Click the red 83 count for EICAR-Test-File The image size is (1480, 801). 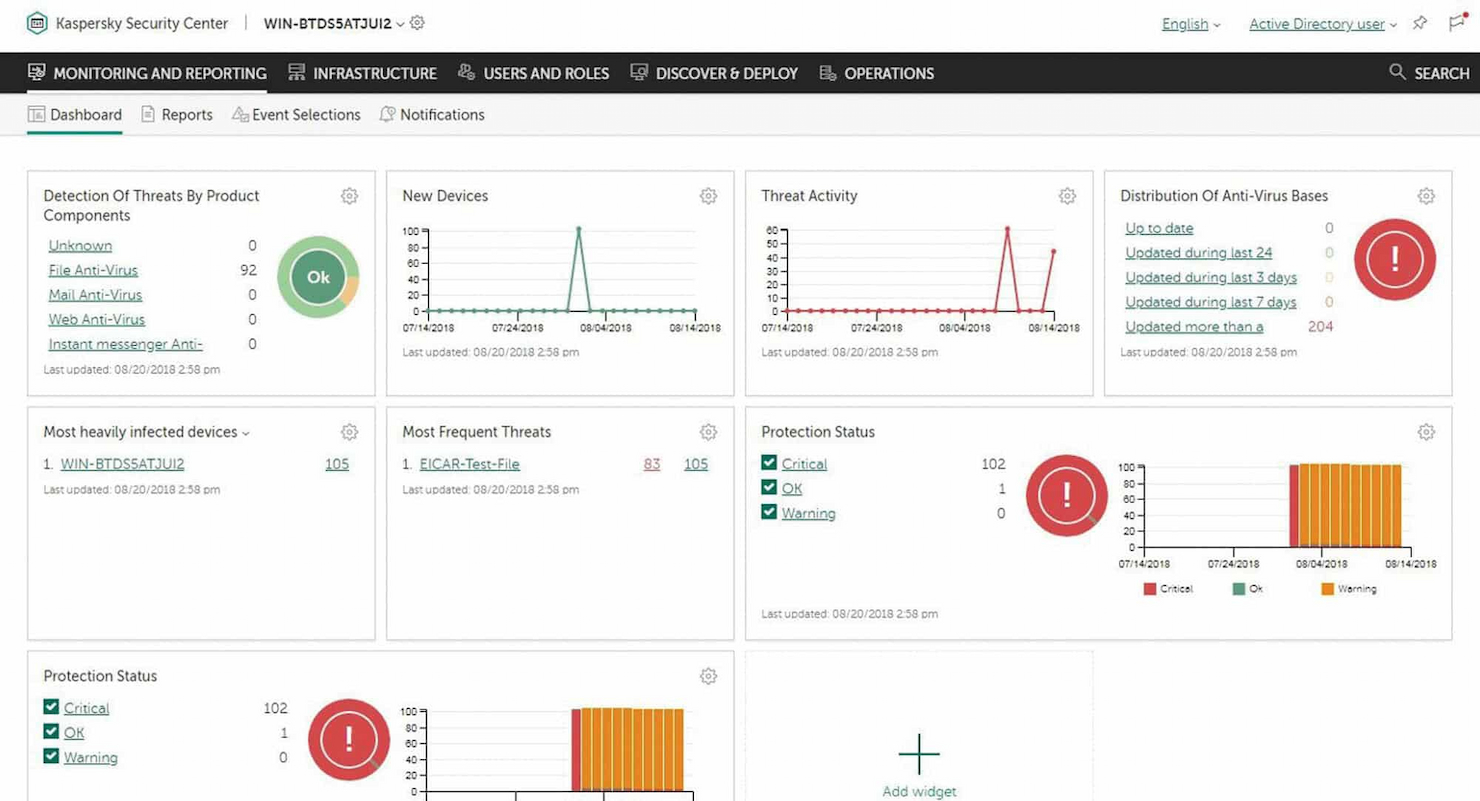pyautogui.click(x=651, y=464)
